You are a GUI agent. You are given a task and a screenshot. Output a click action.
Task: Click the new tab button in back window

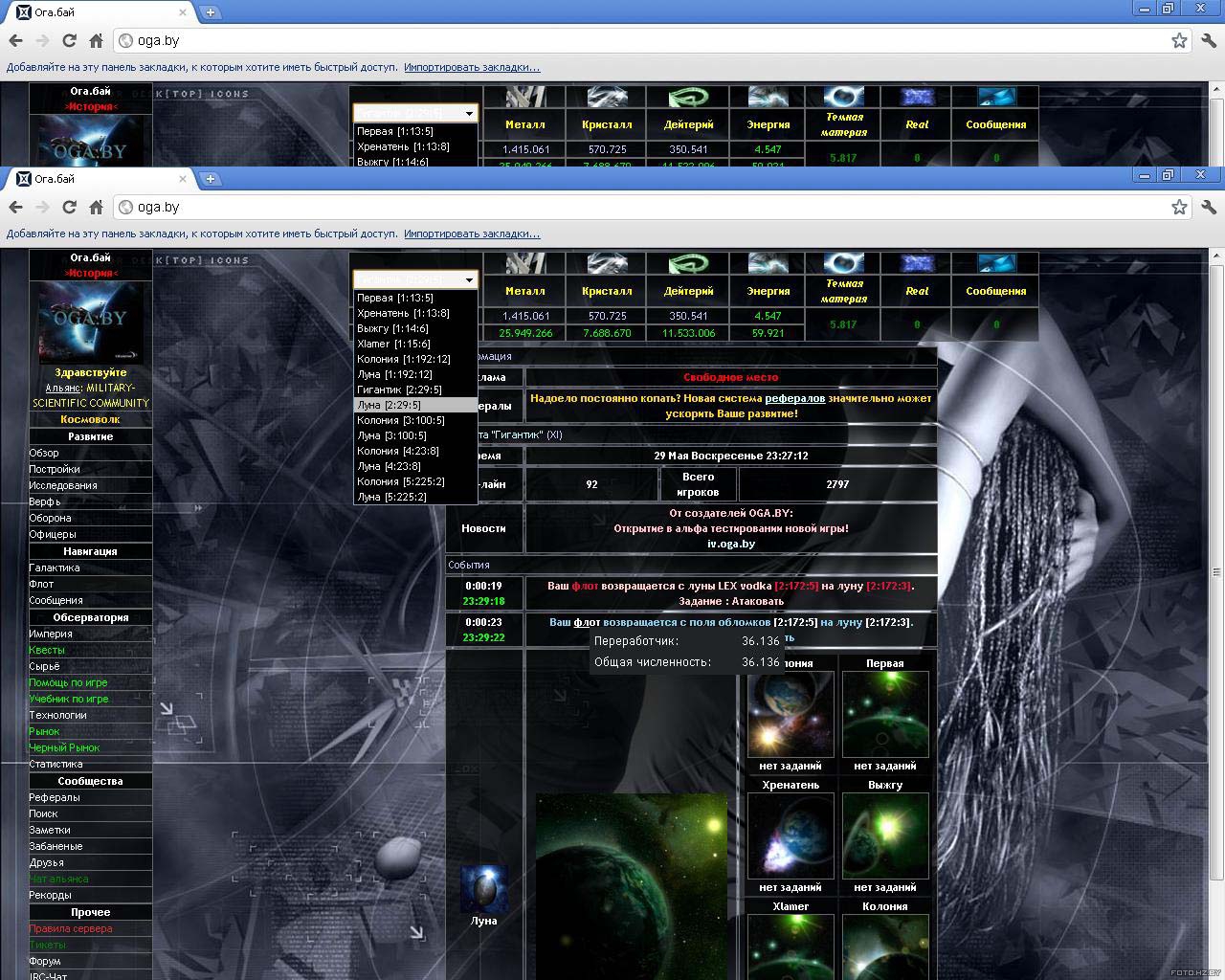pos(211,12)
